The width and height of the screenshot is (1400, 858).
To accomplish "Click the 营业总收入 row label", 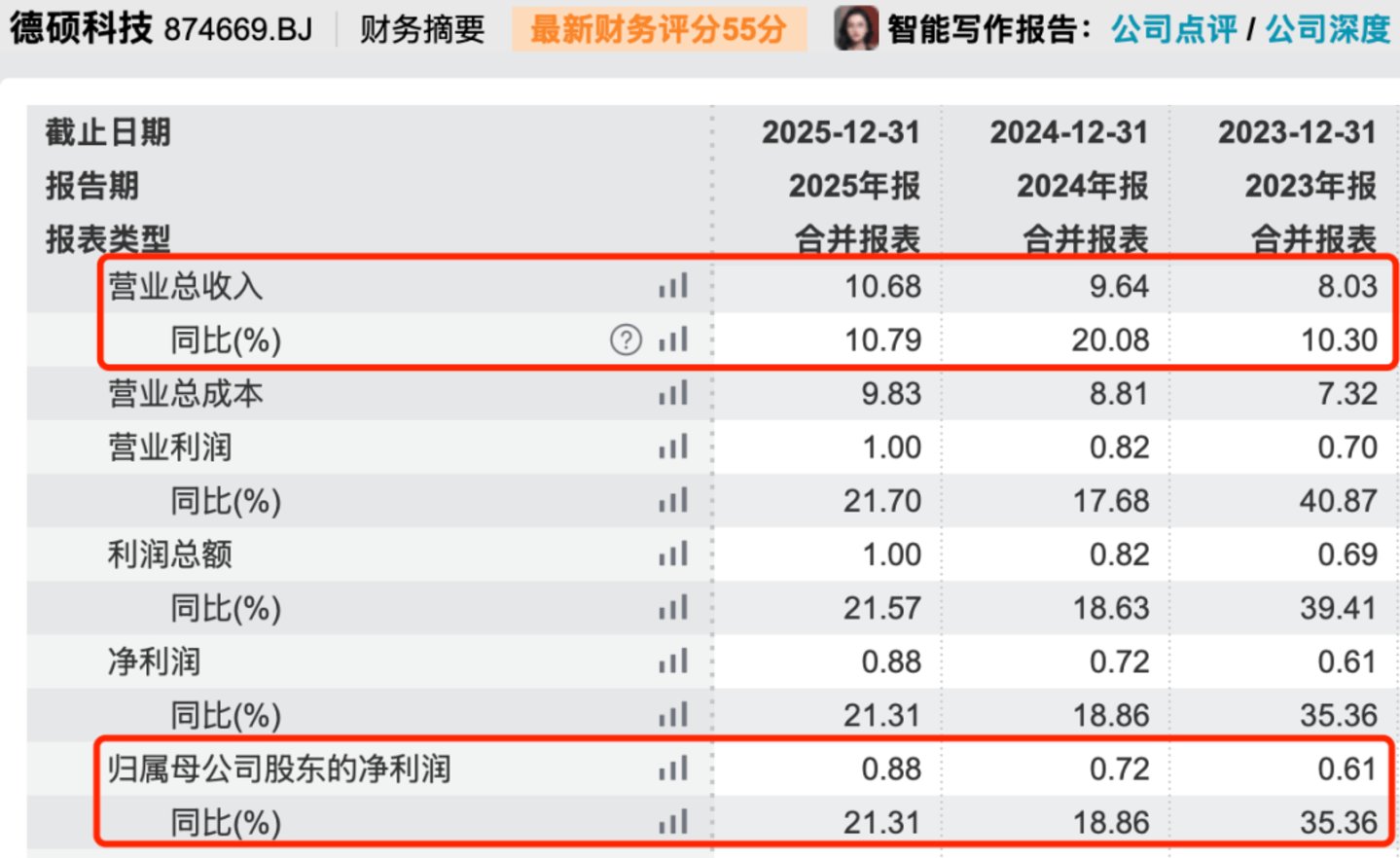I will point(185,286).
